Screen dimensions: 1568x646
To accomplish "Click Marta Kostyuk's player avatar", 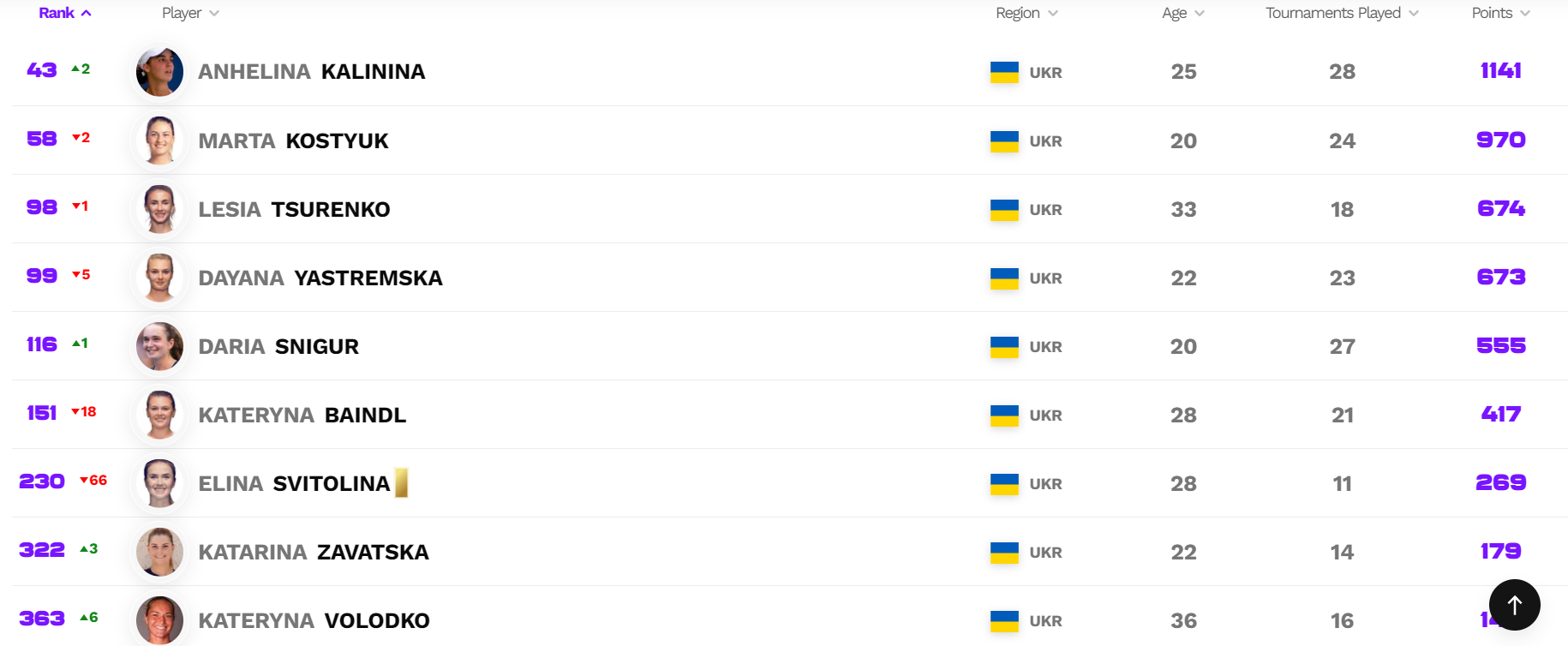I will (x=160, y=141).
